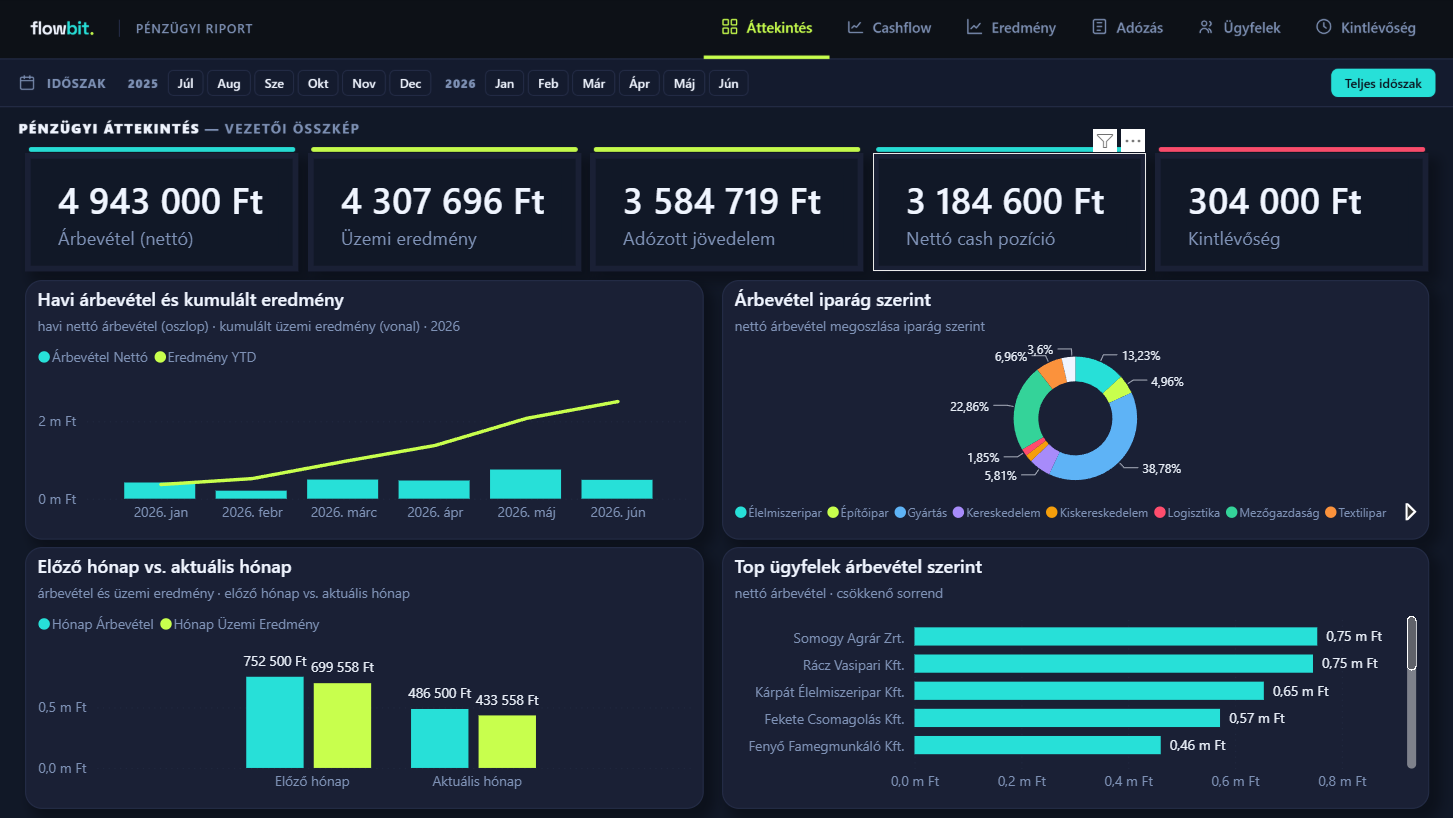Image resolution: width=1453 pixels, height=818 pixels.
Task: Click the Somogy Agrár Zrt. bar
Action: [1116, 637]
